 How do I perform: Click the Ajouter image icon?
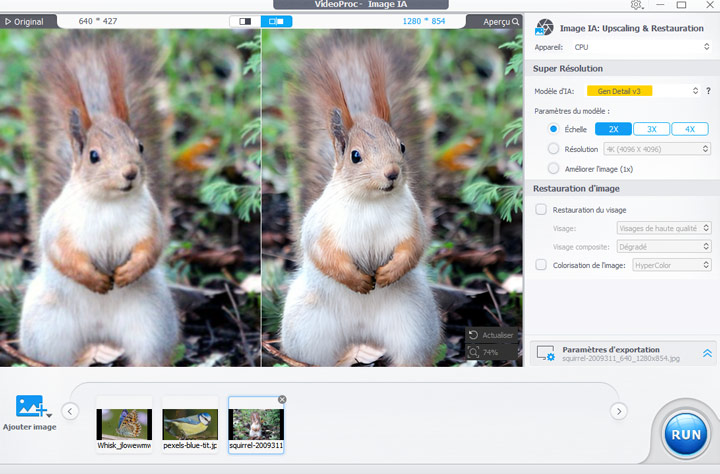(x=30, y=406)
